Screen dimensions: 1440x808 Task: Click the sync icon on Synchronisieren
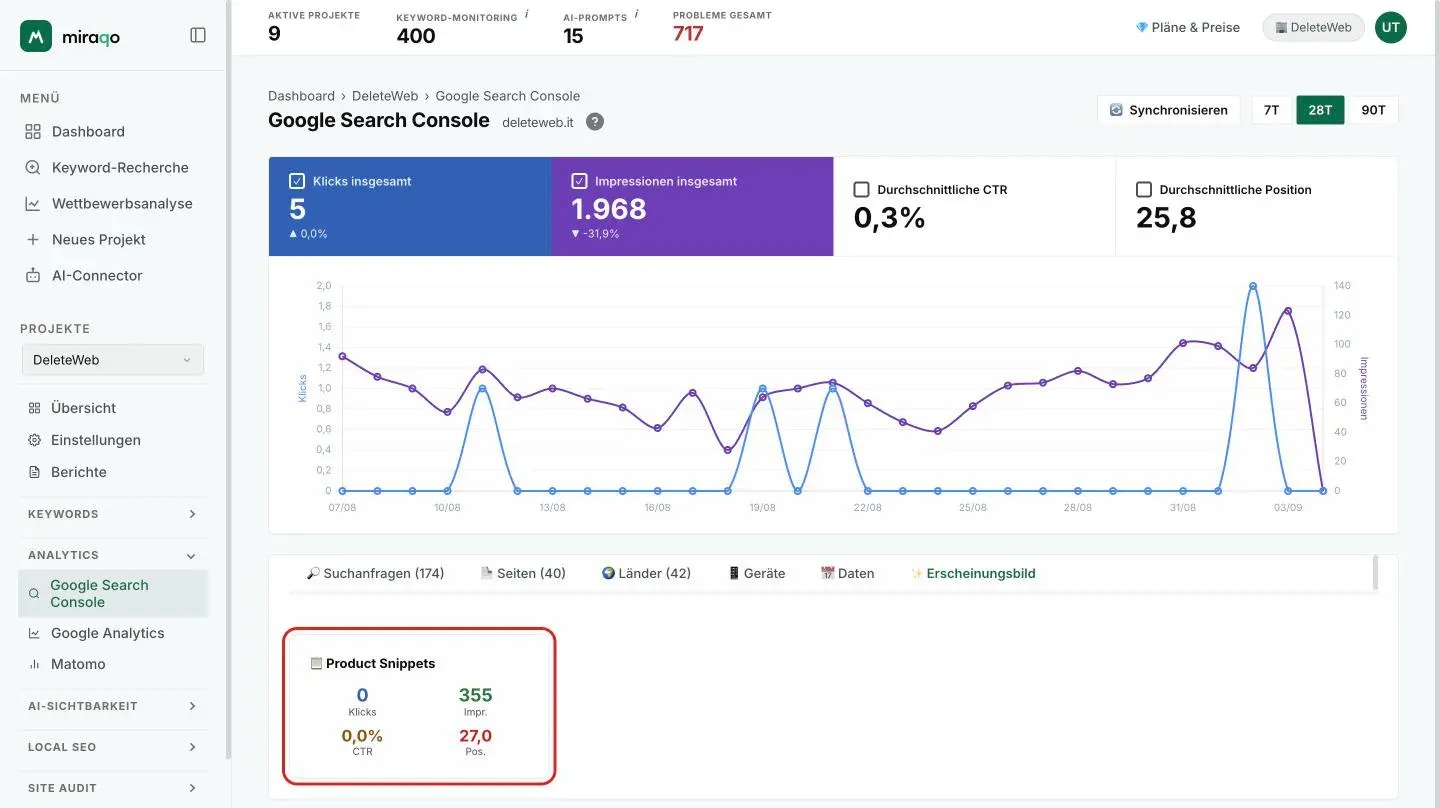point(1116,110)
